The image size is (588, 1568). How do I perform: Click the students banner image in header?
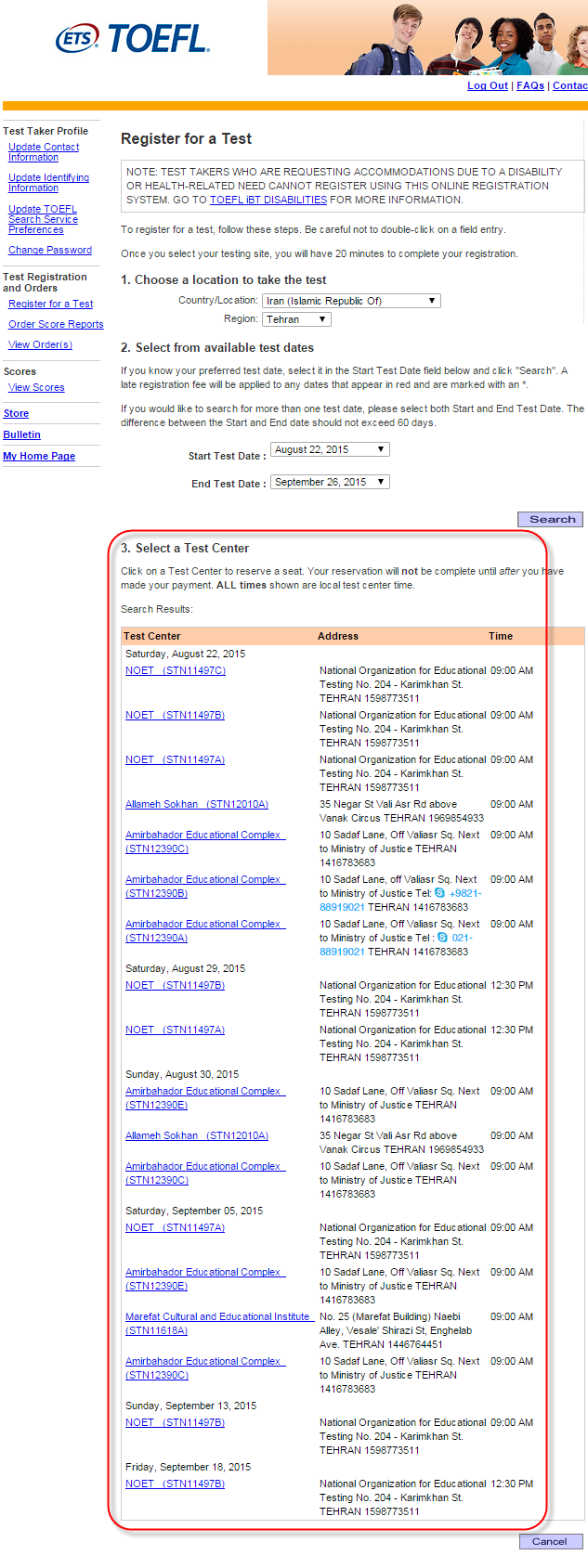coord(427,38)
